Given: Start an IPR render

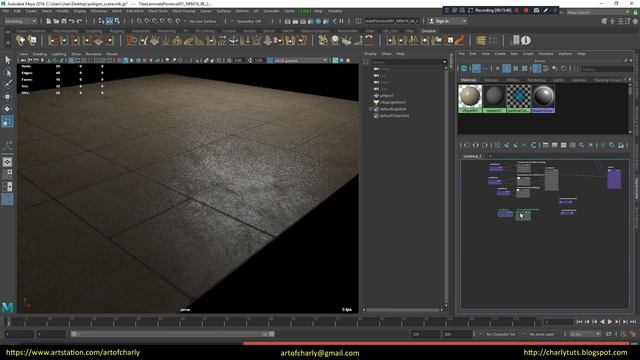Looking at the screenshot, I should click(303, 21).
